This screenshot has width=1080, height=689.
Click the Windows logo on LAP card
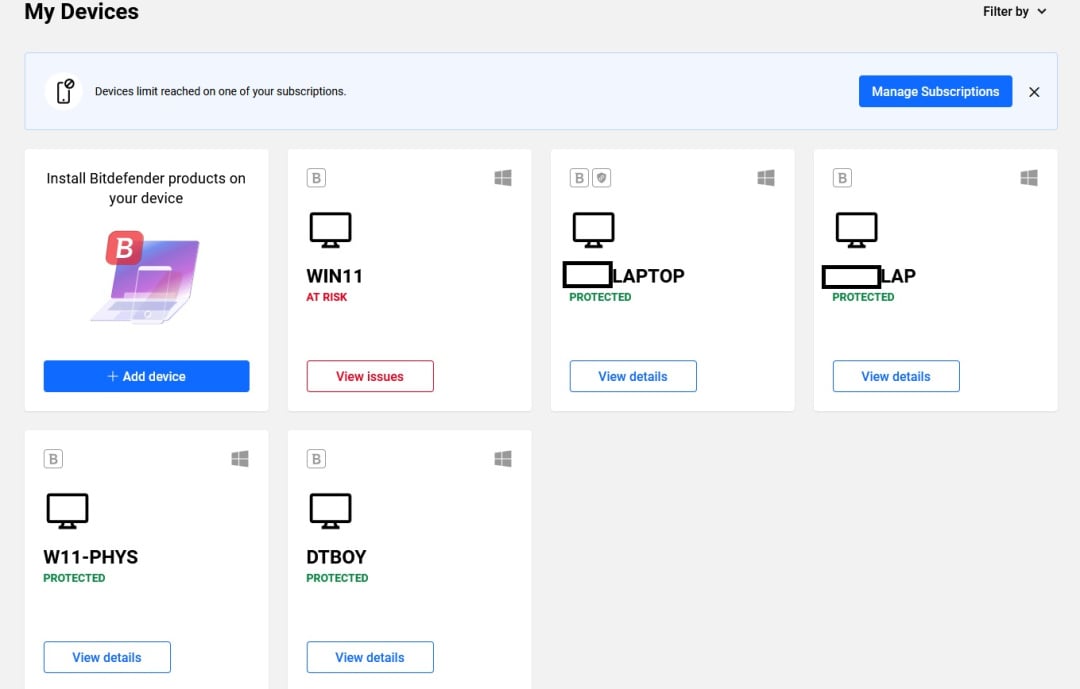1029,178
